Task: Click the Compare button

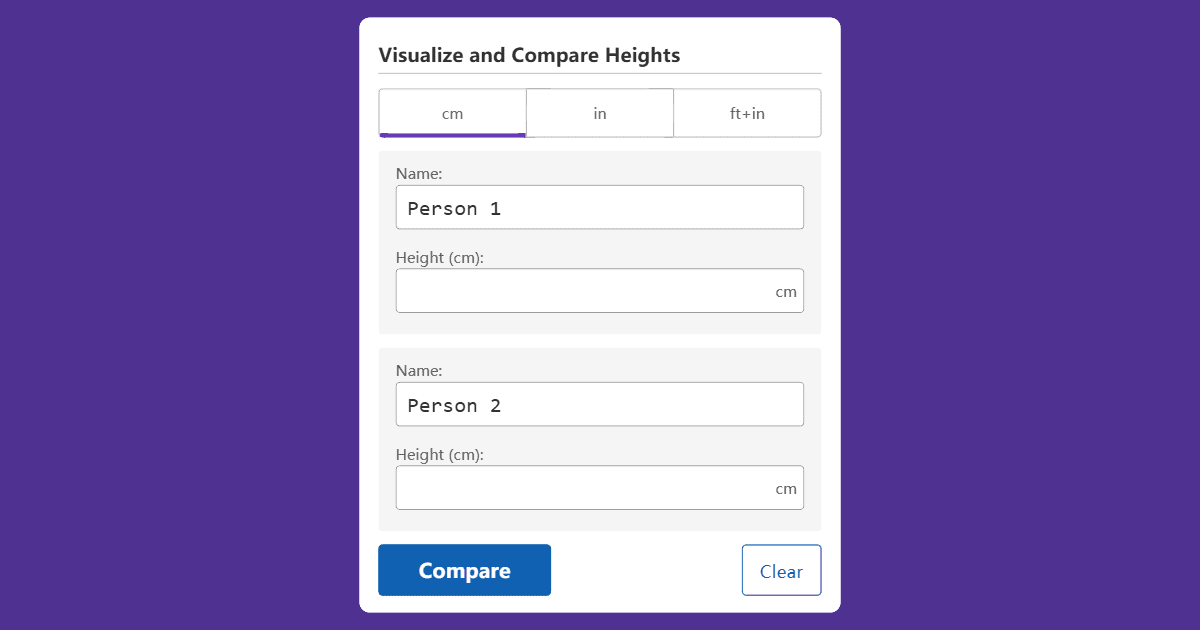Action: coord(464,569)
